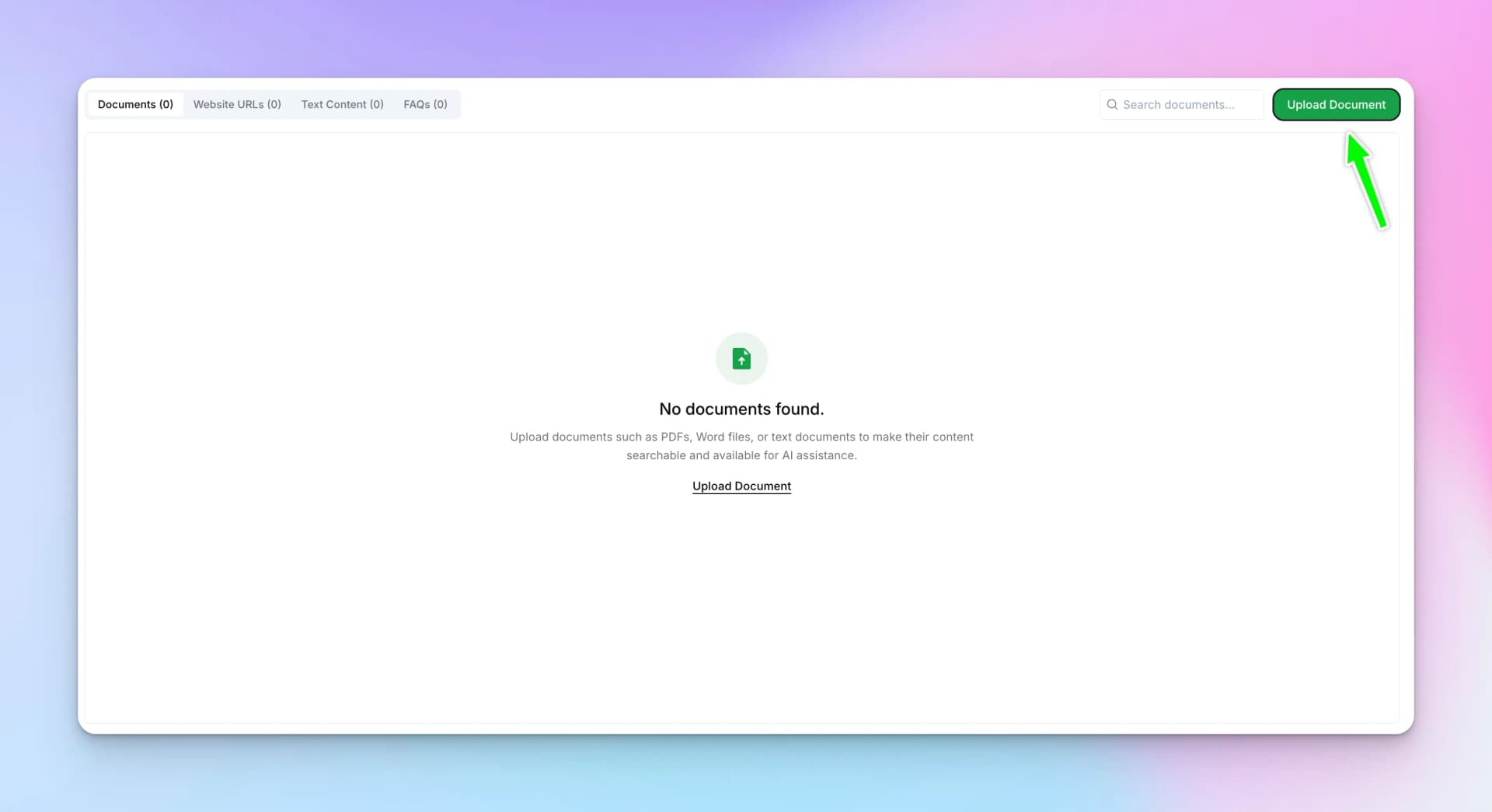Viewport: 1492px width, 812px height.
Task: Switch to the Documents tab
Action: [135, 104]
